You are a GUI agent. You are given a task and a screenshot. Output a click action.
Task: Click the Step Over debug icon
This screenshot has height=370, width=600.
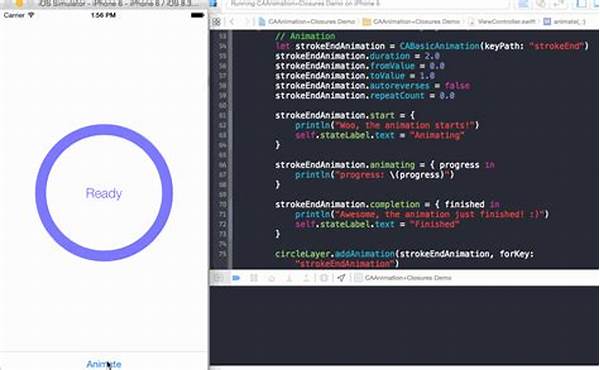pyautogui.click(x=271, y=278)
